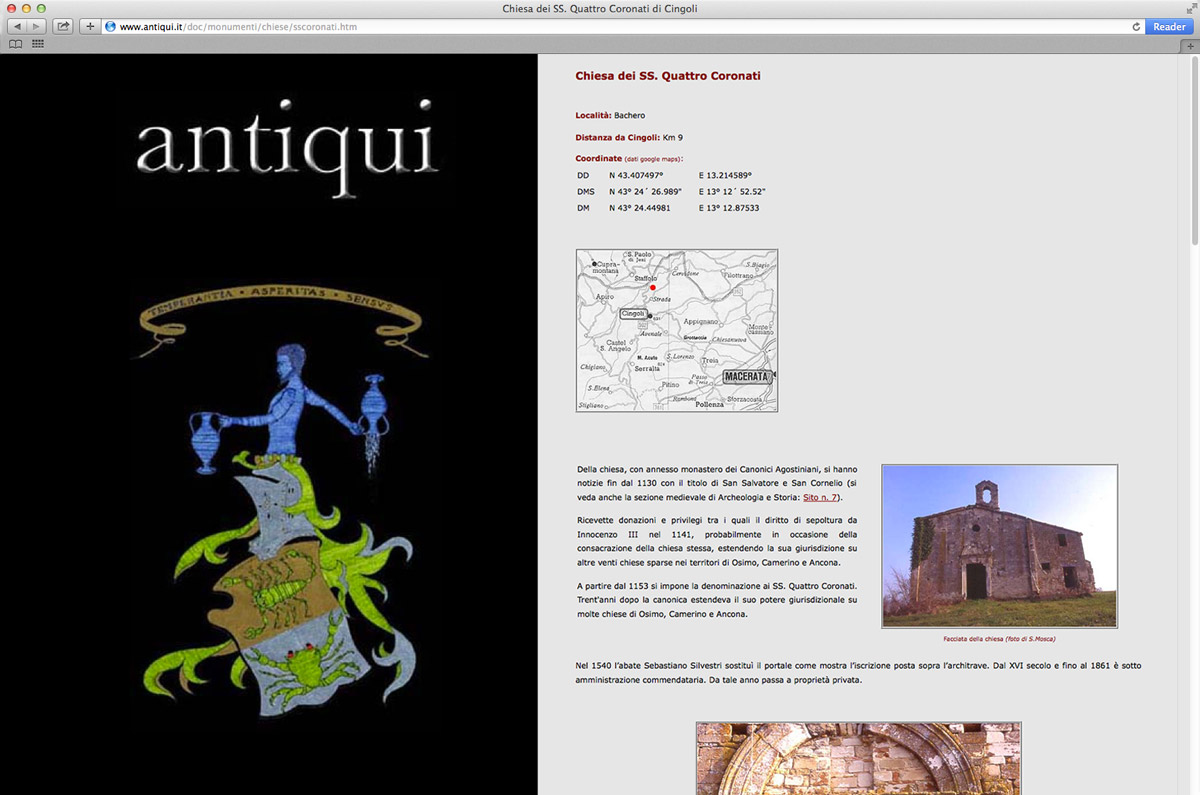The image size is (1200, 795).
Task: Follow the 'dati google maps' link
Action: click(x=653, y=159)
